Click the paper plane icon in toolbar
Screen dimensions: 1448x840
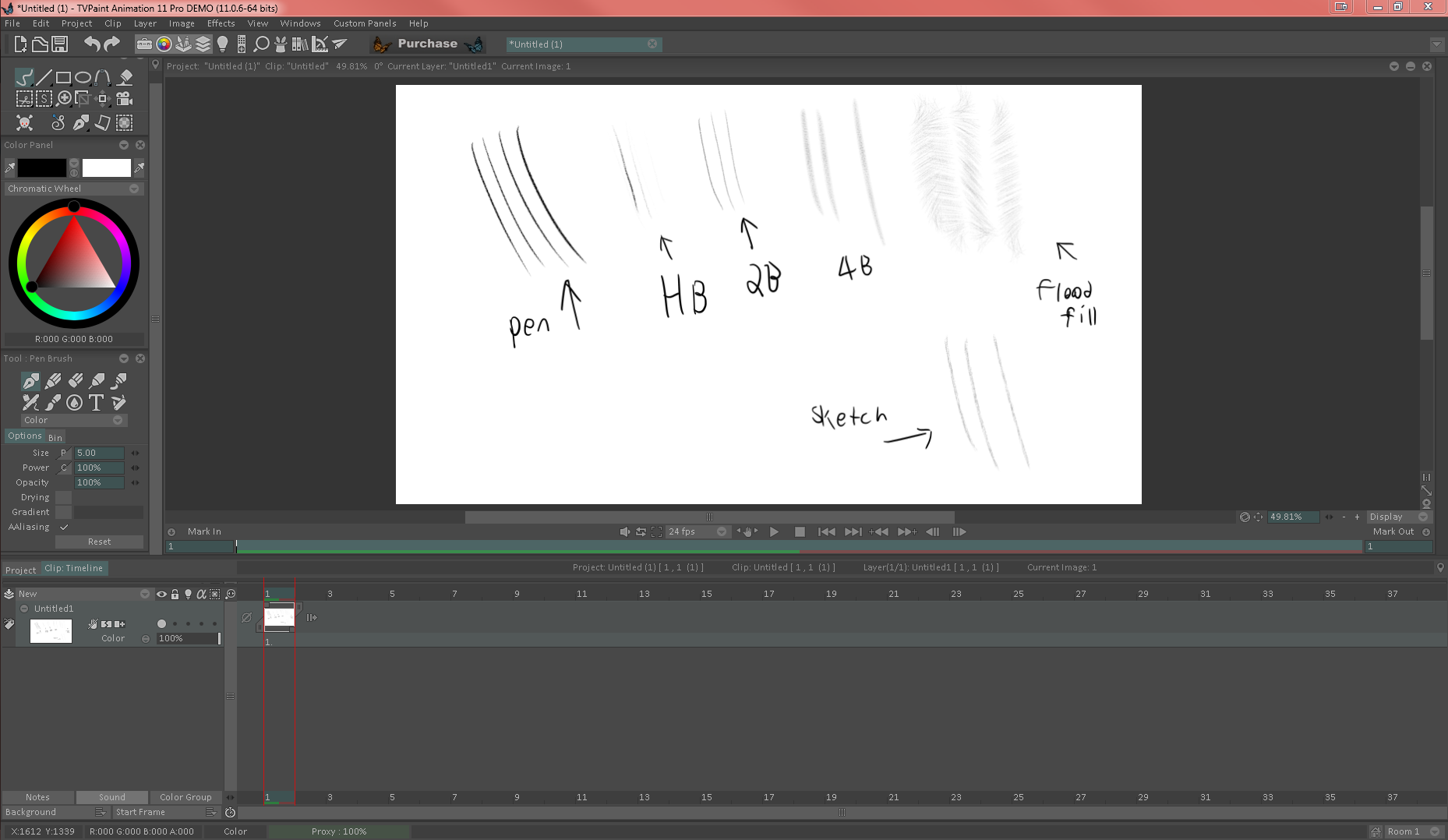(340, 44)
